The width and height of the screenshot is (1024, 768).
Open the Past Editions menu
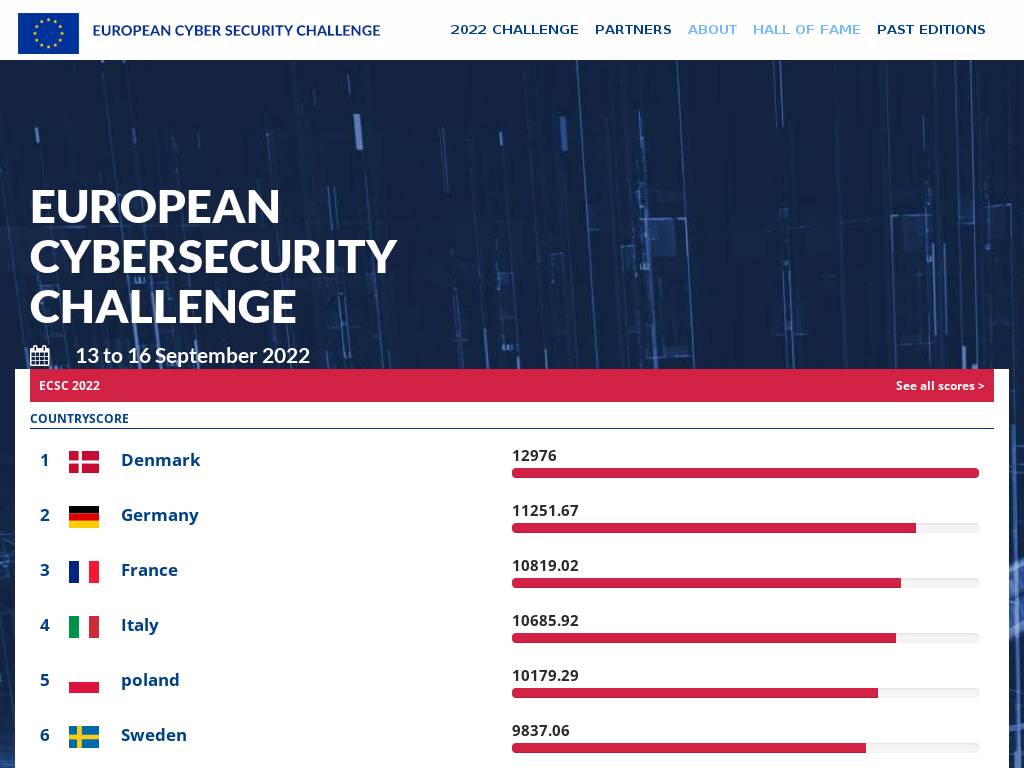click(x=931, y=30)
